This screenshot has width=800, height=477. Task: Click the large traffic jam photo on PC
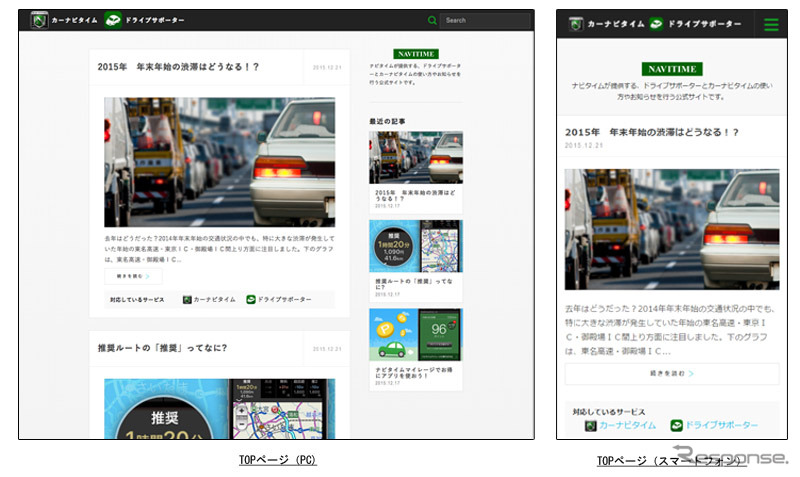click(x=219, y=162)
